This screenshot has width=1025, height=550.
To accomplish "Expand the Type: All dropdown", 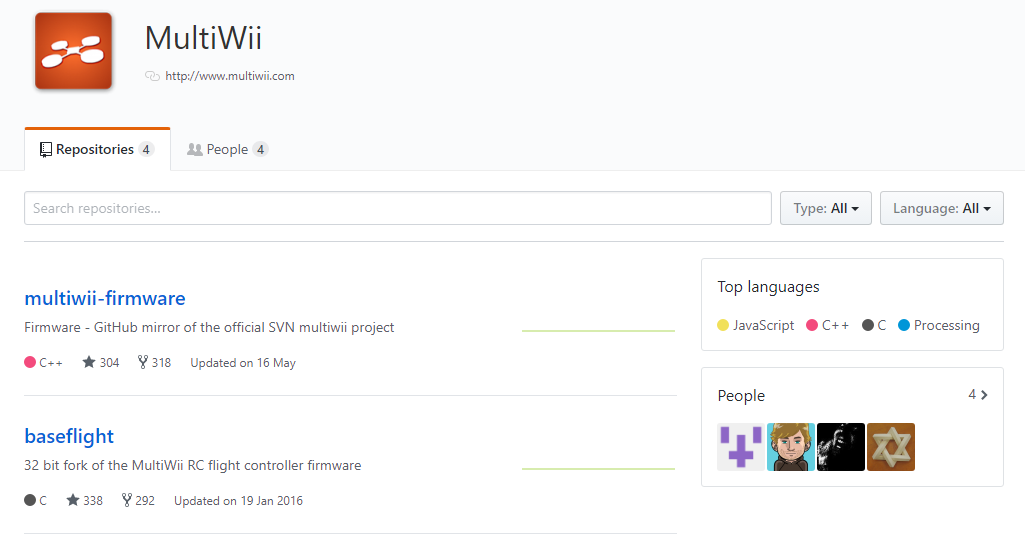I will tap(826, 208).
